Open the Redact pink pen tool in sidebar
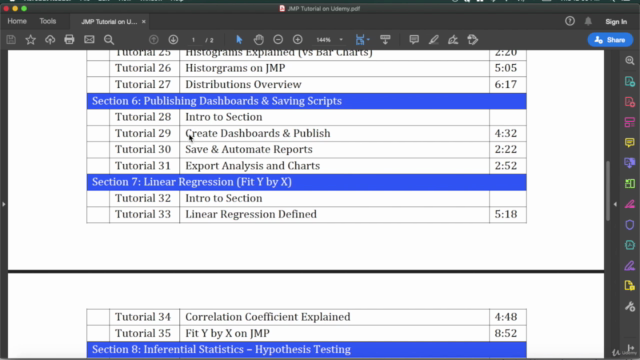Image resolution: width=640 pixels, height=360 pixels. point(630,204)
